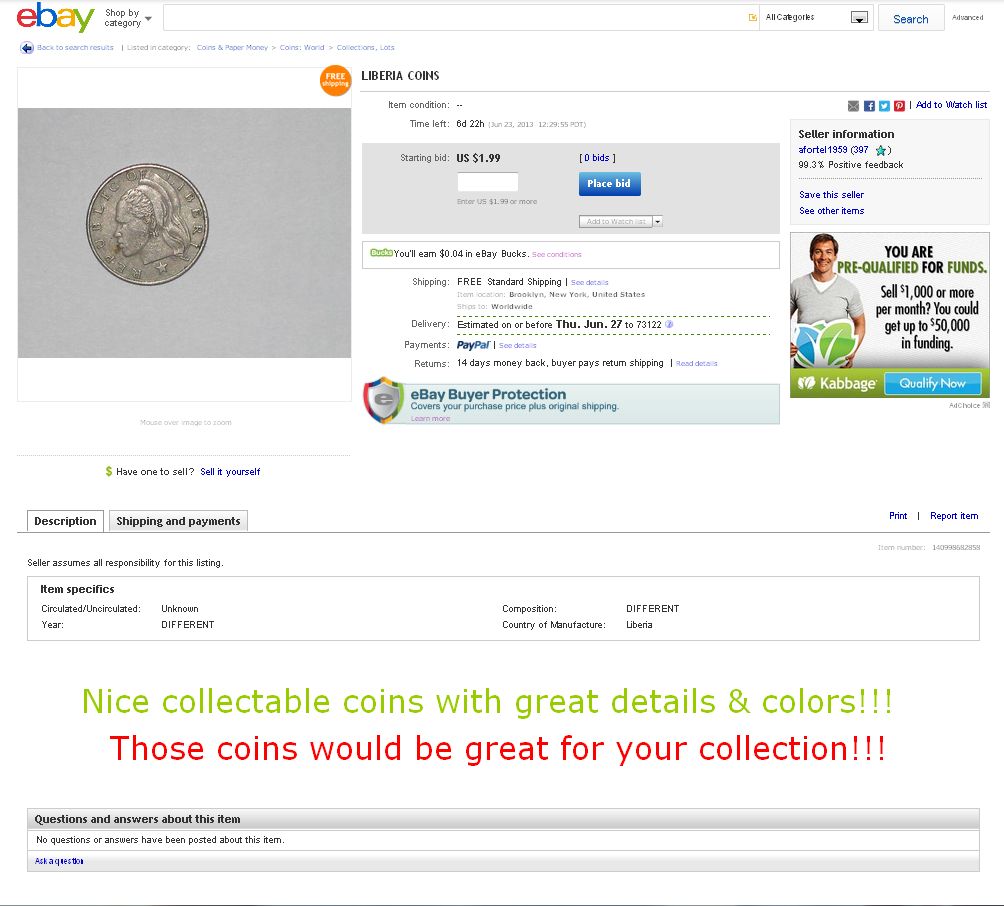The width and height of the screenshot is (1004, 906).
Task: Click the bid amount input field
Action: [488, 182]
